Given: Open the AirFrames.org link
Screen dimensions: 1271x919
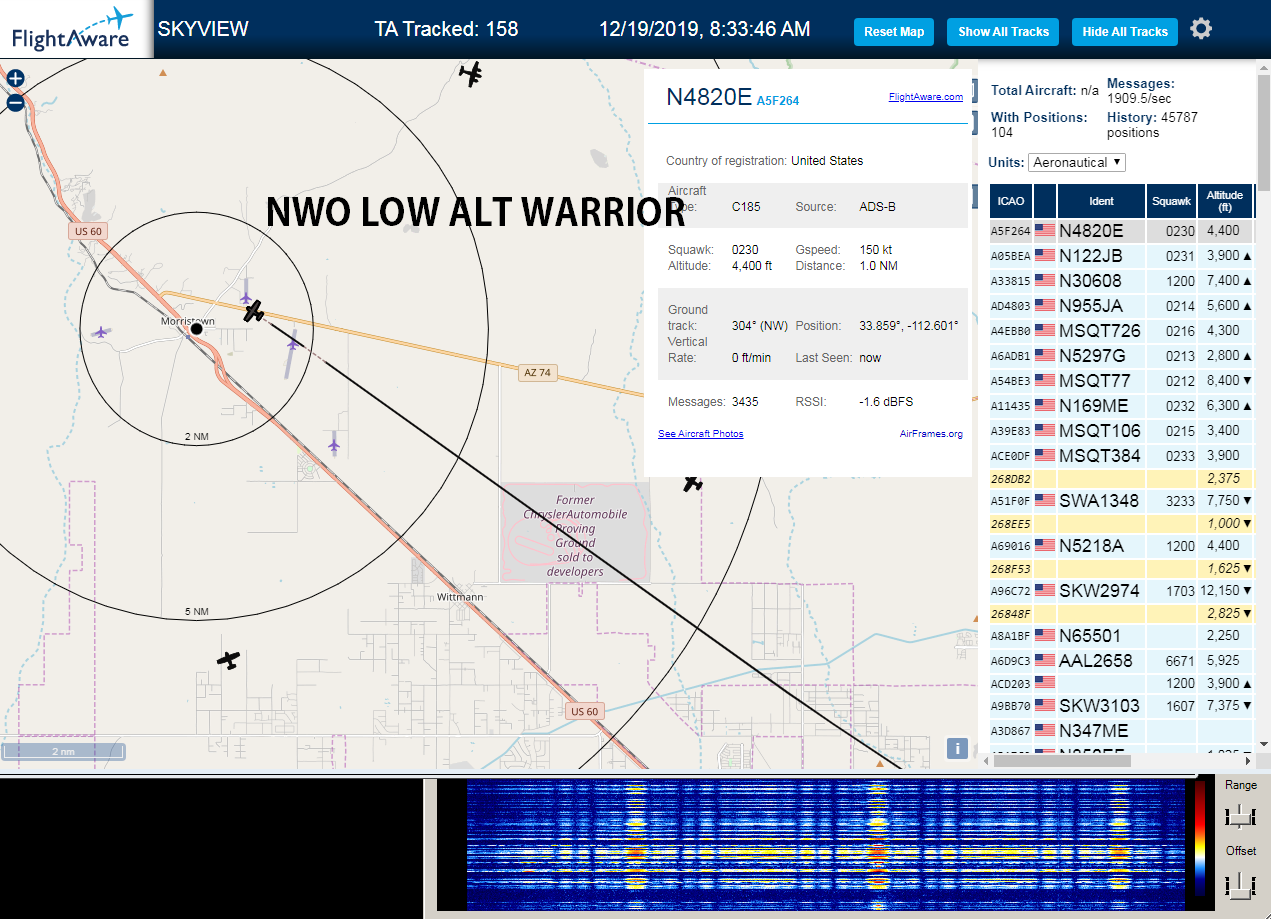Looking at the screenshot, I should click(x=931, y=434).
